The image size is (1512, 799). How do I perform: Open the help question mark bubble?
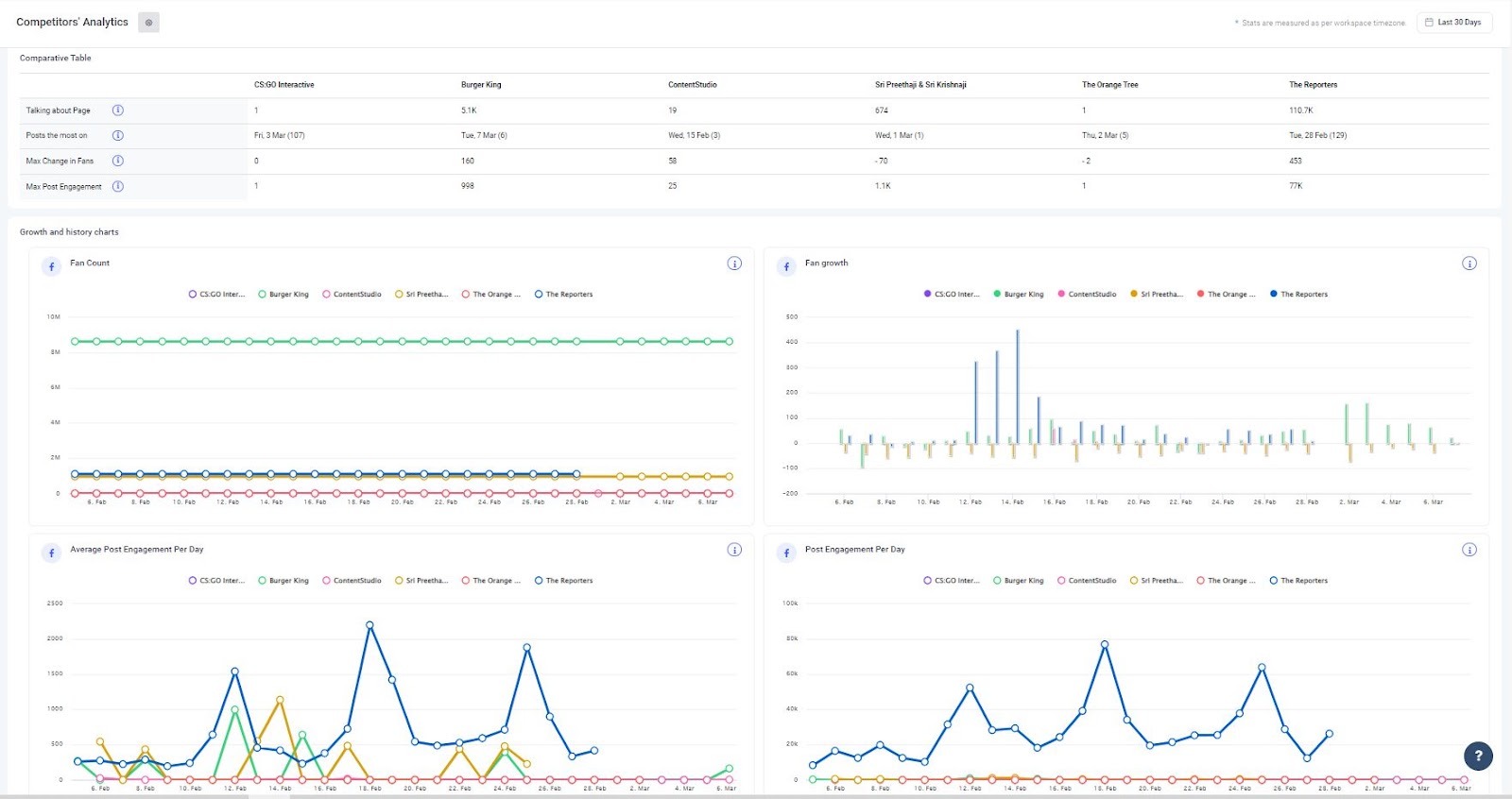click(x=1479, y=756)
